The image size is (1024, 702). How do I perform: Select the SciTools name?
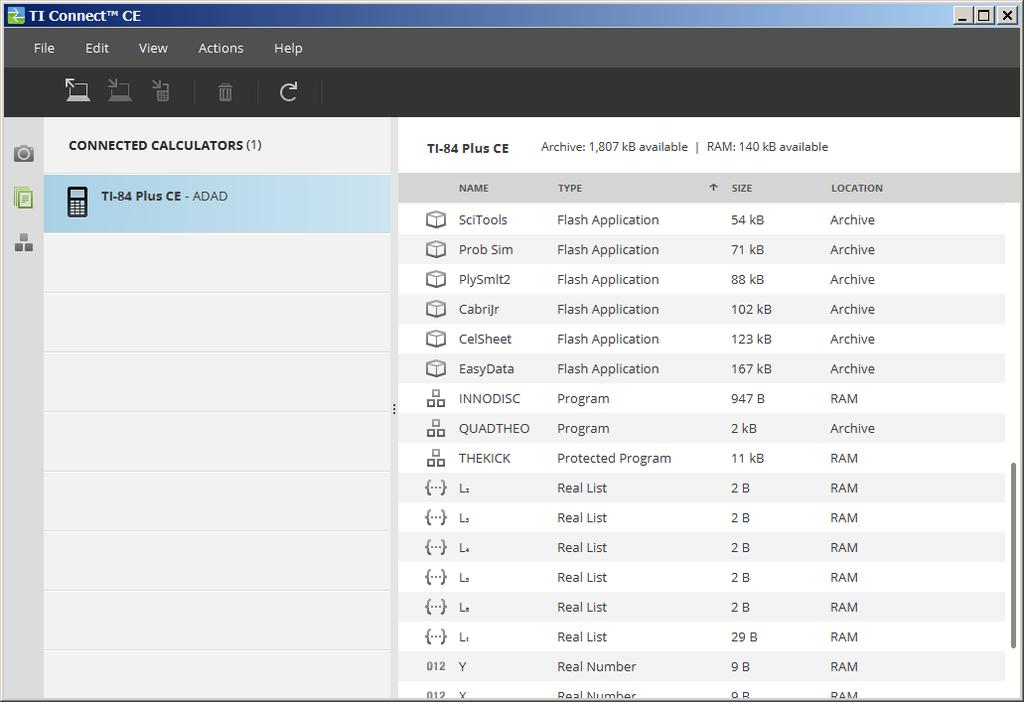483,219
